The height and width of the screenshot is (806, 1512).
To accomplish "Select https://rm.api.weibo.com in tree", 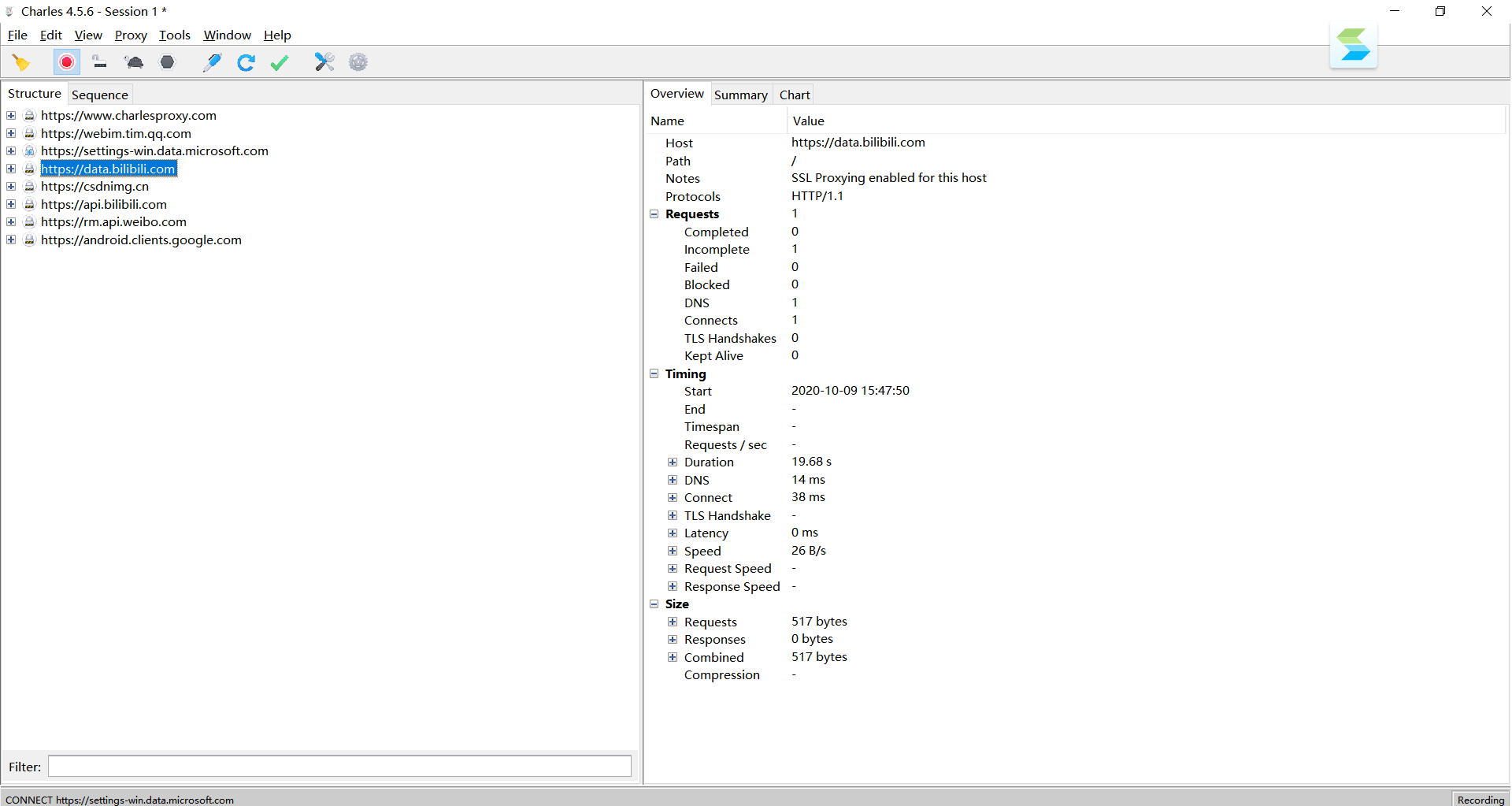I will coord(113,221).
